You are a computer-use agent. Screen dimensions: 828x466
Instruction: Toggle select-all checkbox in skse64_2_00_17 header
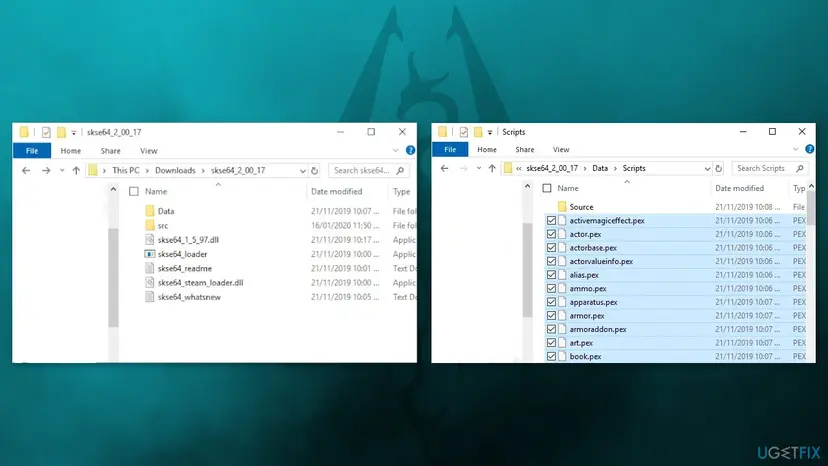click(x=134, y=192)
